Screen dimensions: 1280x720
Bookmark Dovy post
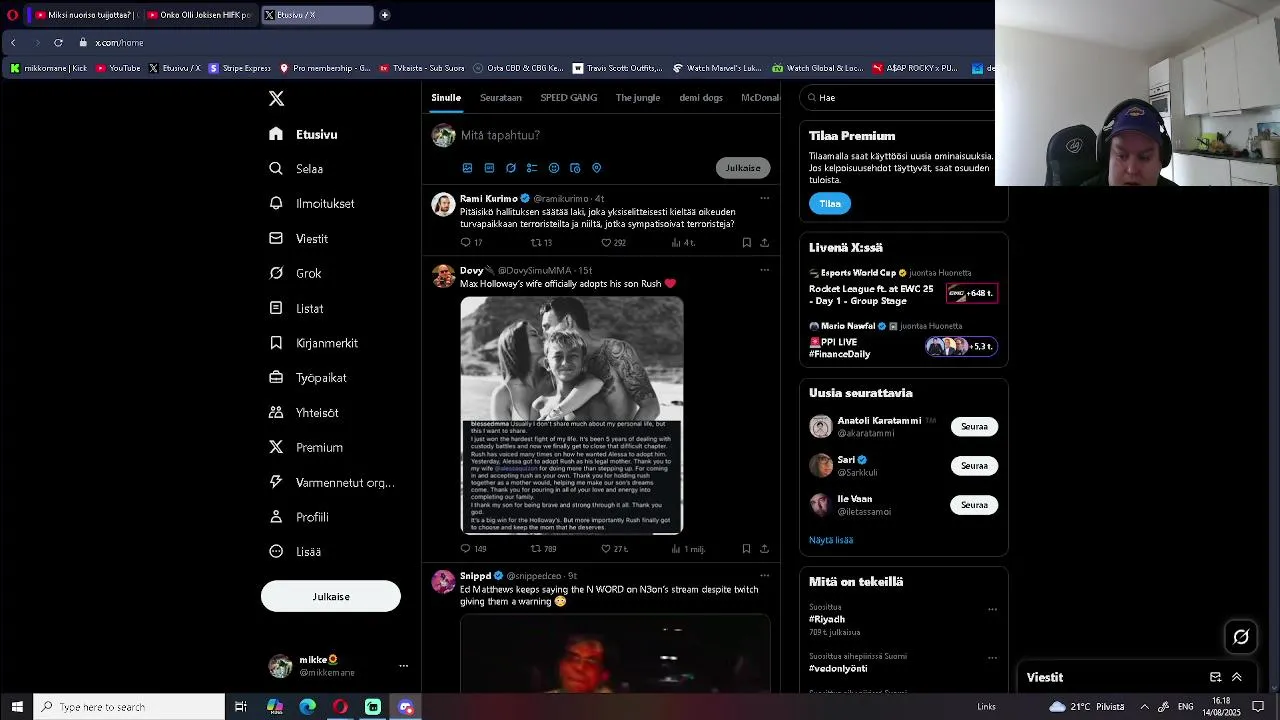pyautogui.click(x=746, y=548)
